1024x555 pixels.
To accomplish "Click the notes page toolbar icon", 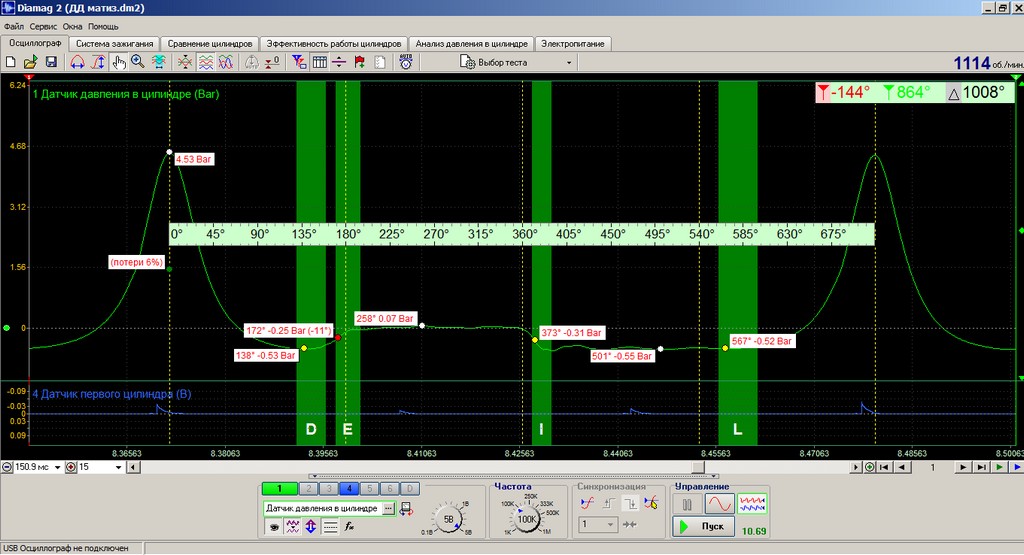I will (x=380, y=62).
